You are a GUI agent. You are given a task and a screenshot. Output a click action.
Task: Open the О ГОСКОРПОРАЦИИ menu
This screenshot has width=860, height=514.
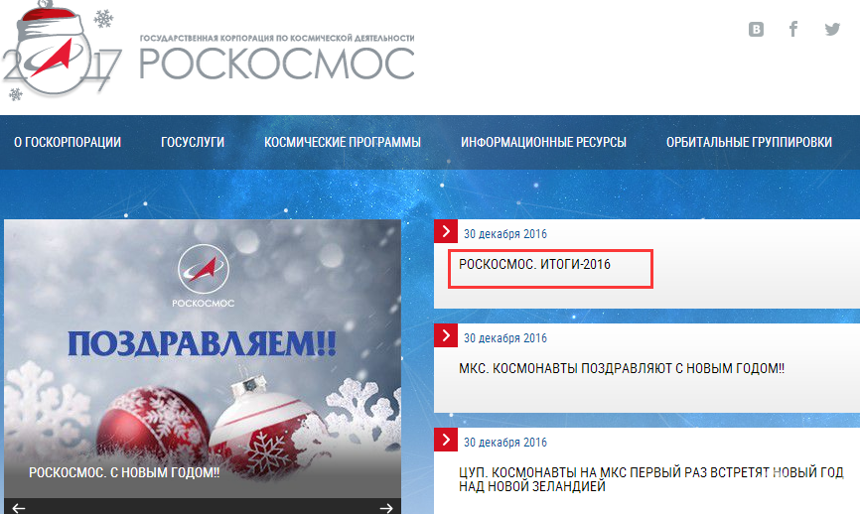pos(67,142)
